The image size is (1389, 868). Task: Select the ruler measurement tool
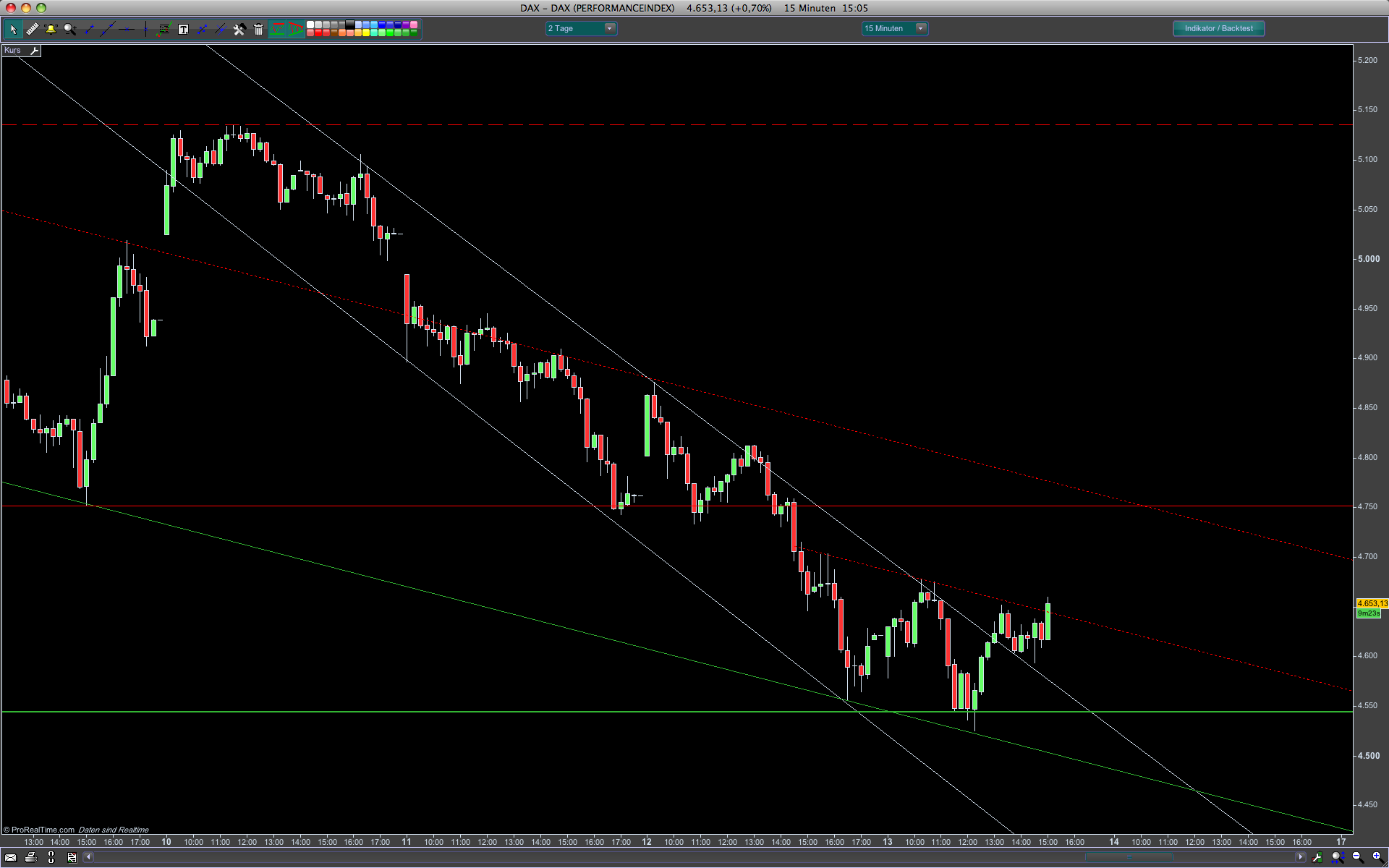(33, 29)
